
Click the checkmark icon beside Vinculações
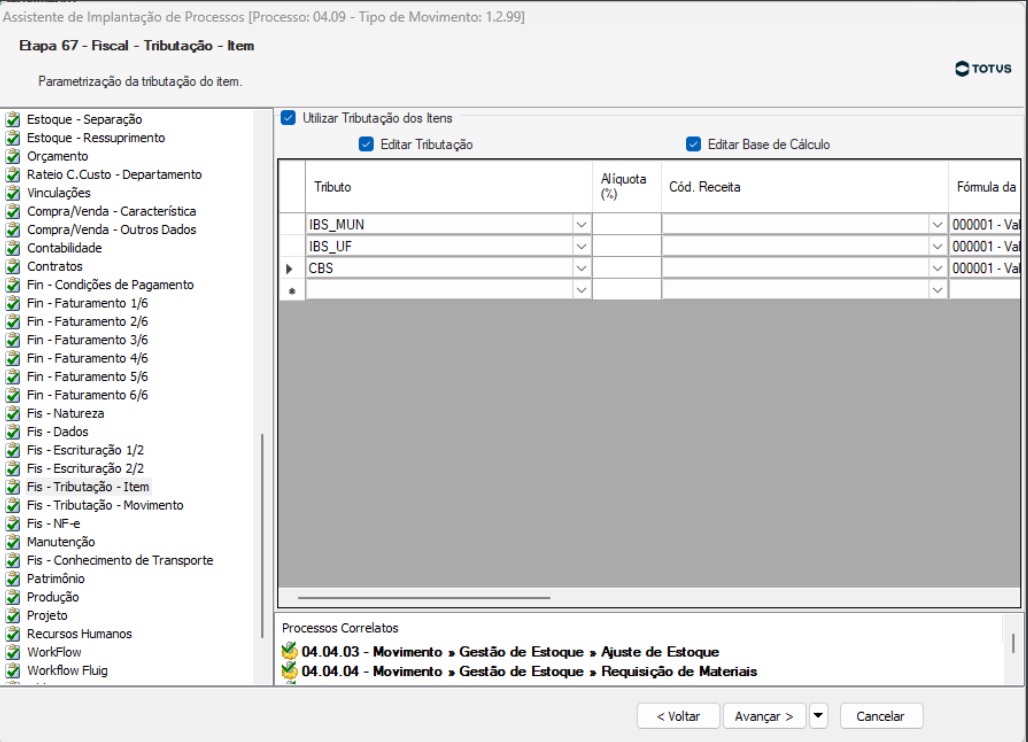click(13, 193)
